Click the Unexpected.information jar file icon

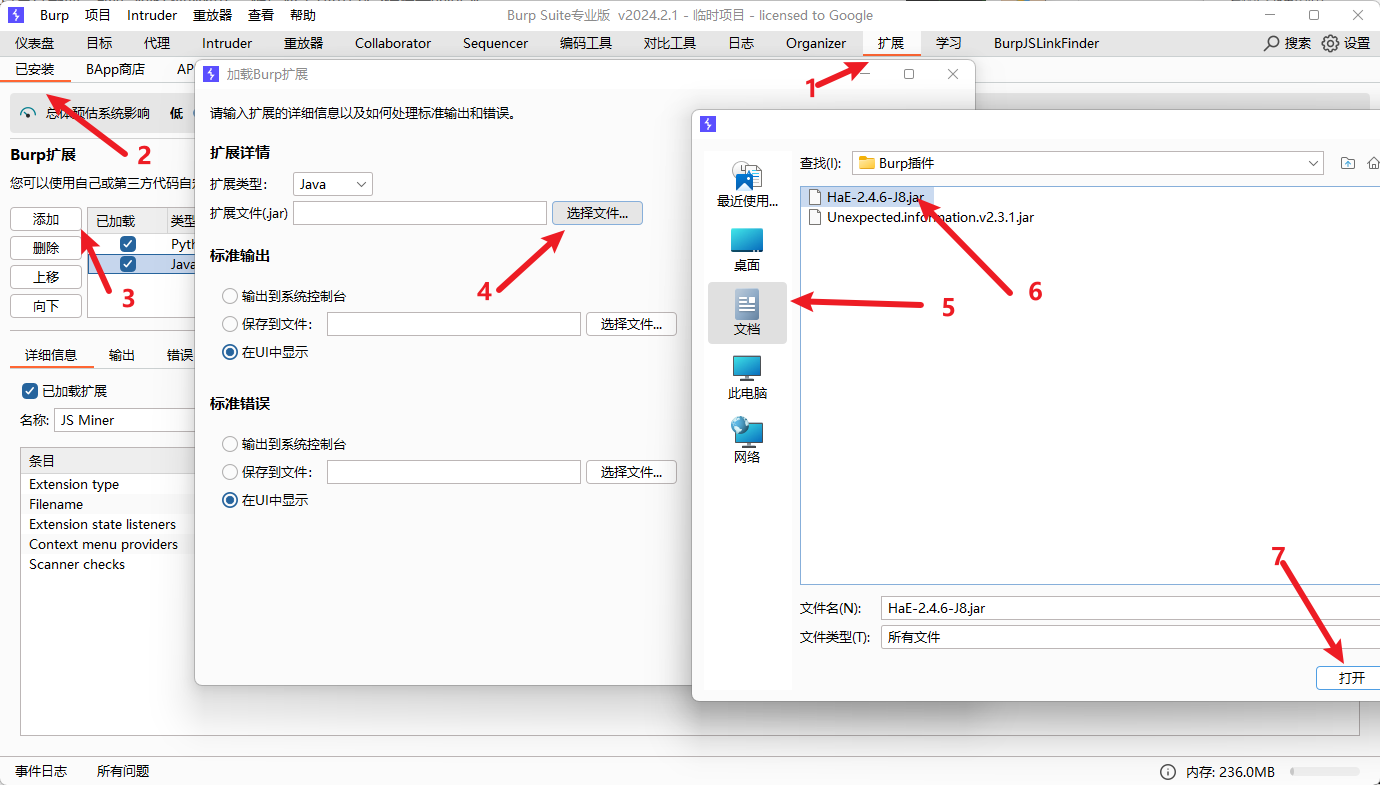pos(815,217)
